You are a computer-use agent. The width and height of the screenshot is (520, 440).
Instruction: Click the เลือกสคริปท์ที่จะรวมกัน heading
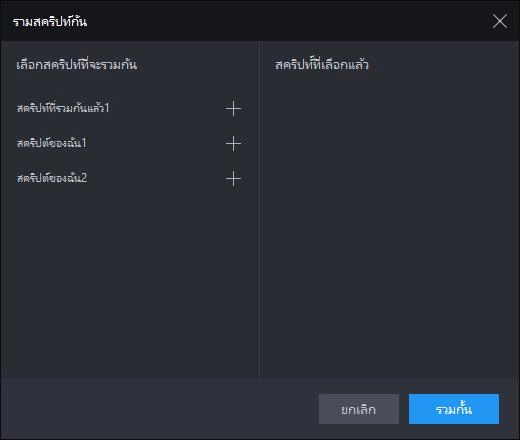coord(77,64)
